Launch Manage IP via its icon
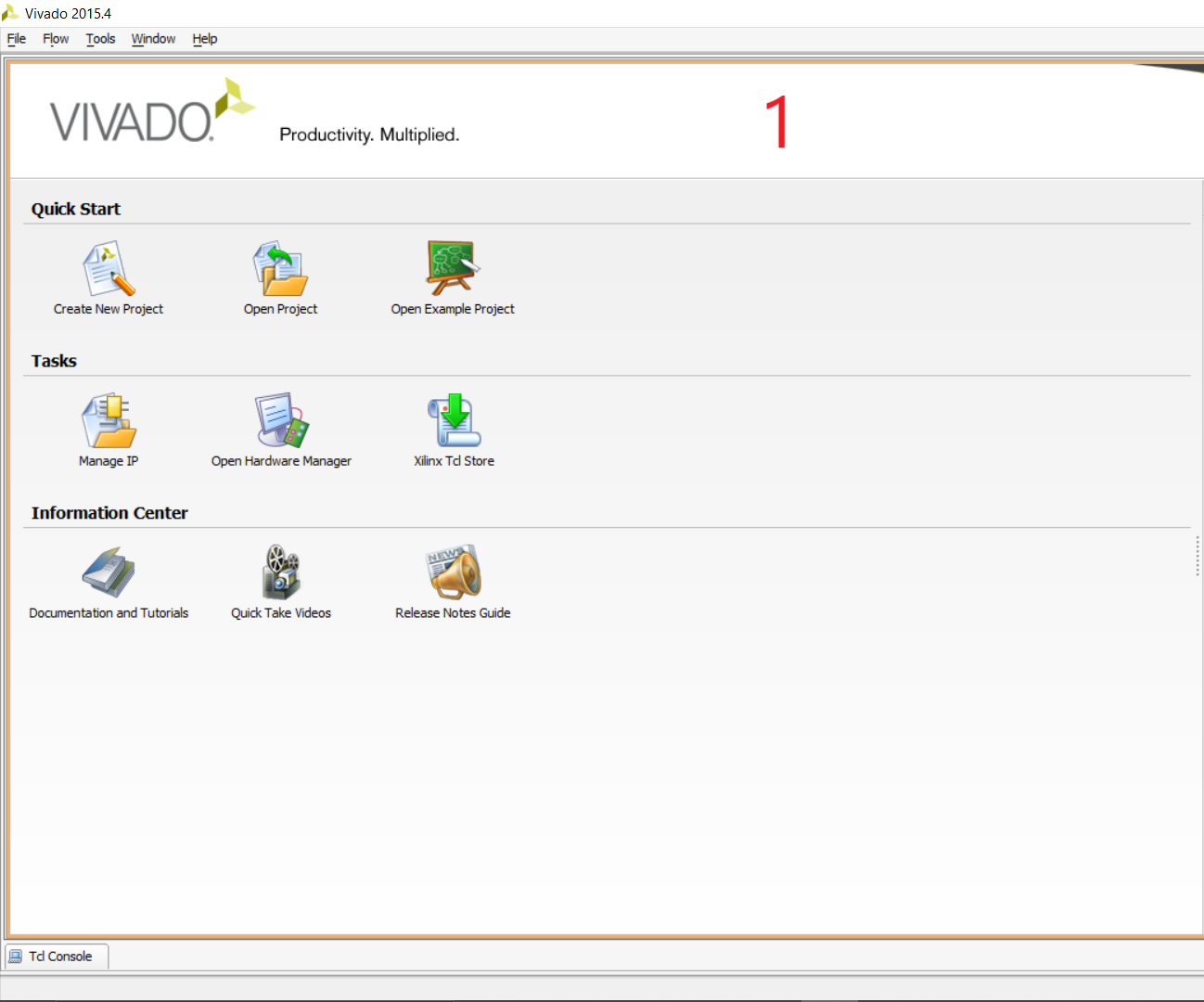 point(109,420)
